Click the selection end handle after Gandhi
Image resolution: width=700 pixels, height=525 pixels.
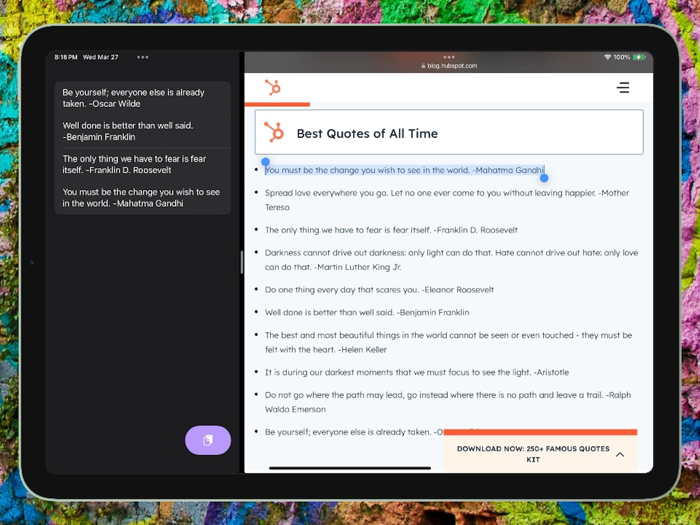point(544,178)
